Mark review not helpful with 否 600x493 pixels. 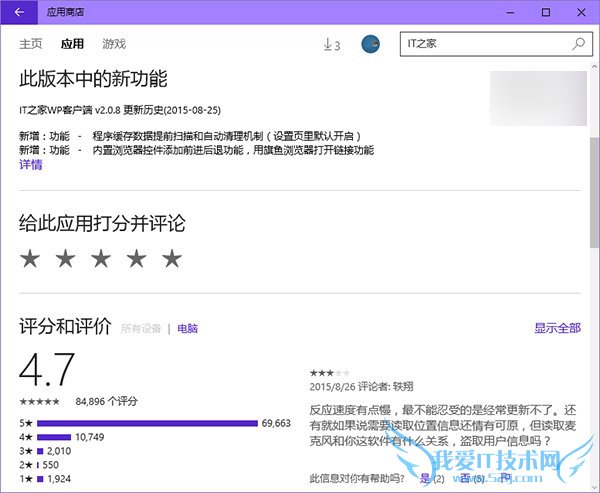(465, 478)
